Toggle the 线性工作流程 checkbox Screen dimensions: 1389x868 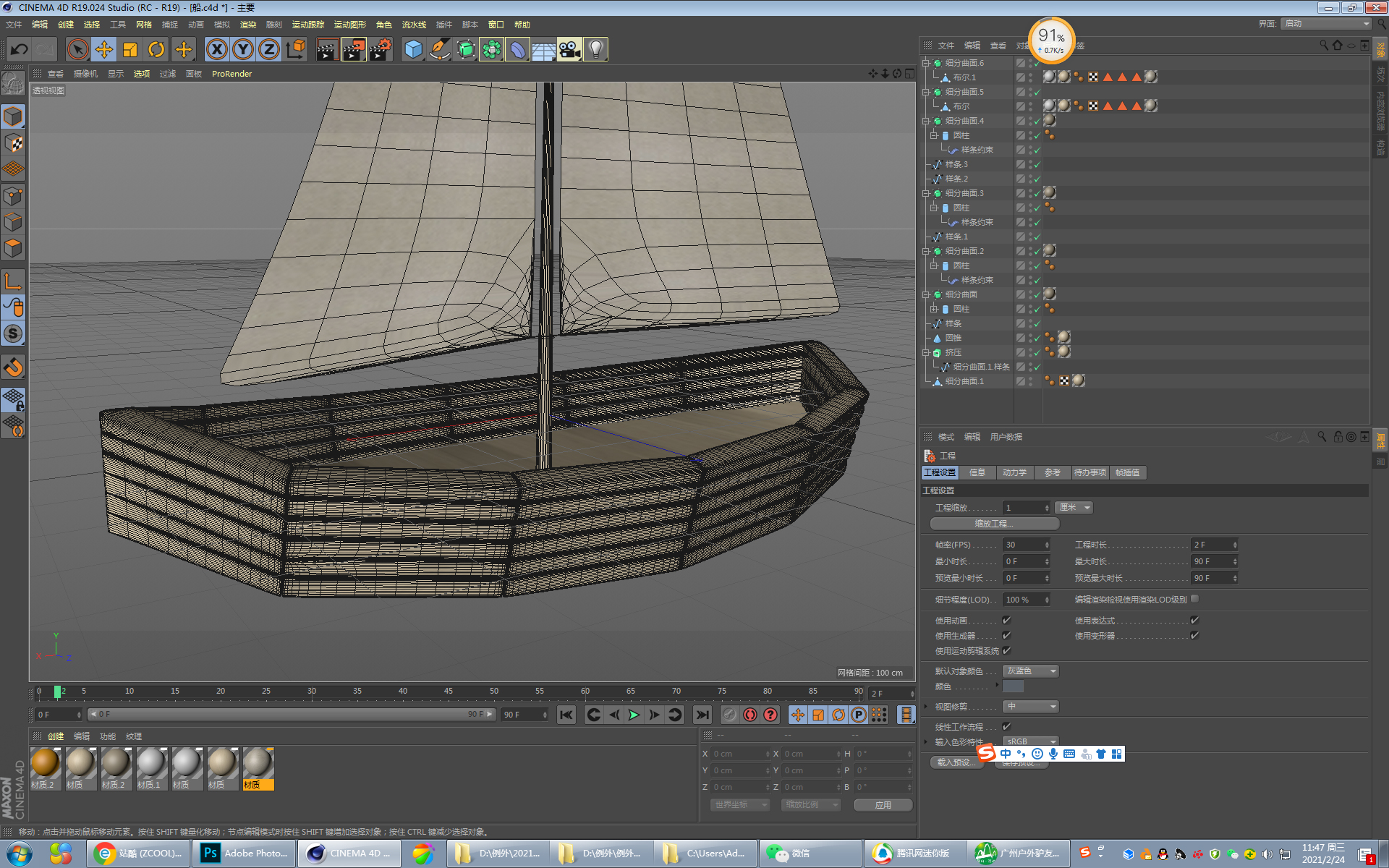point(1006,726)
